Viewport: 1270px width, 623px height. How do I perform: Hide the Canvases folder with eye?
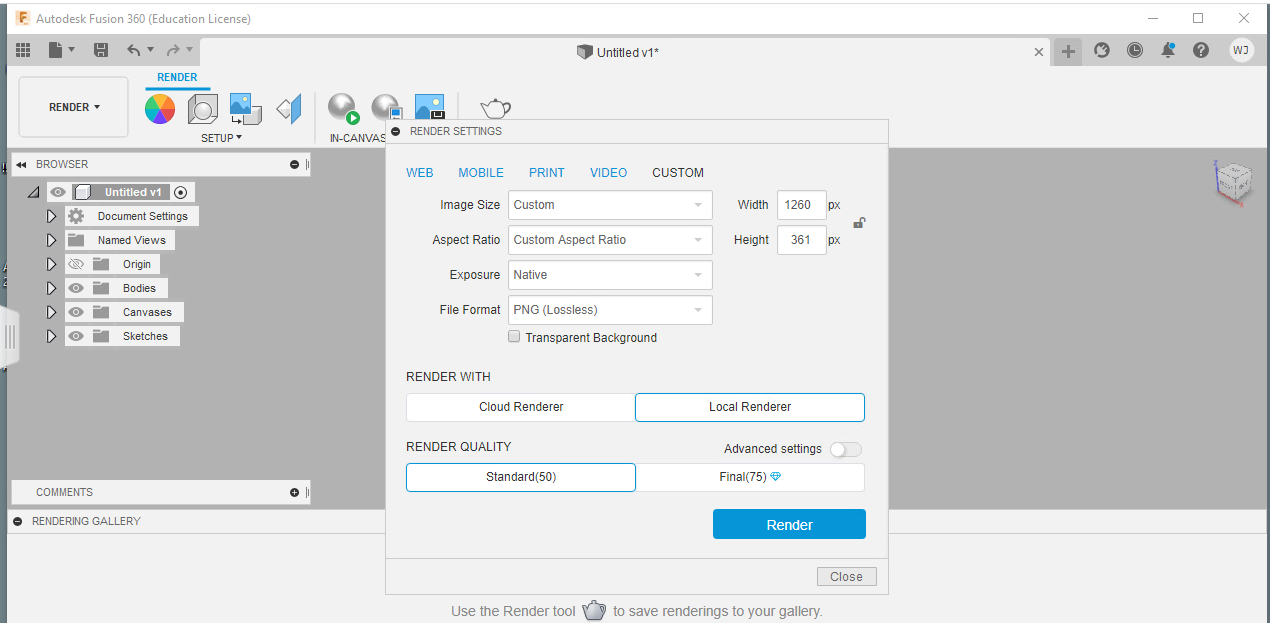tap(76, 312)
